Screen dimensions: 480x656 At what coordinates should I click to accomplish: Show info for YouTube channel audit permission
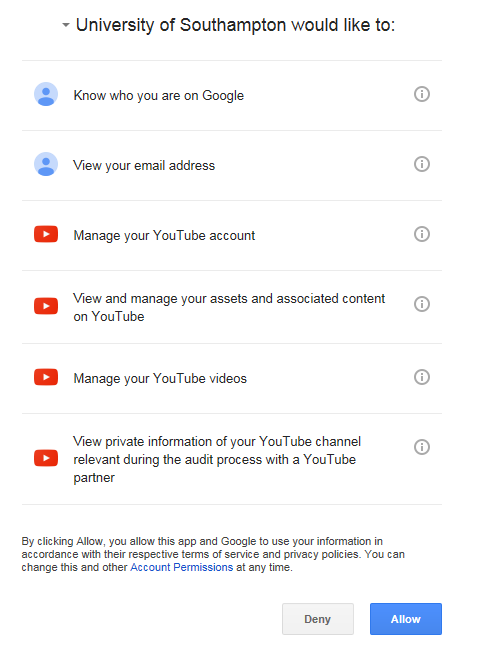pyautogui.click(x=421, y=447)
